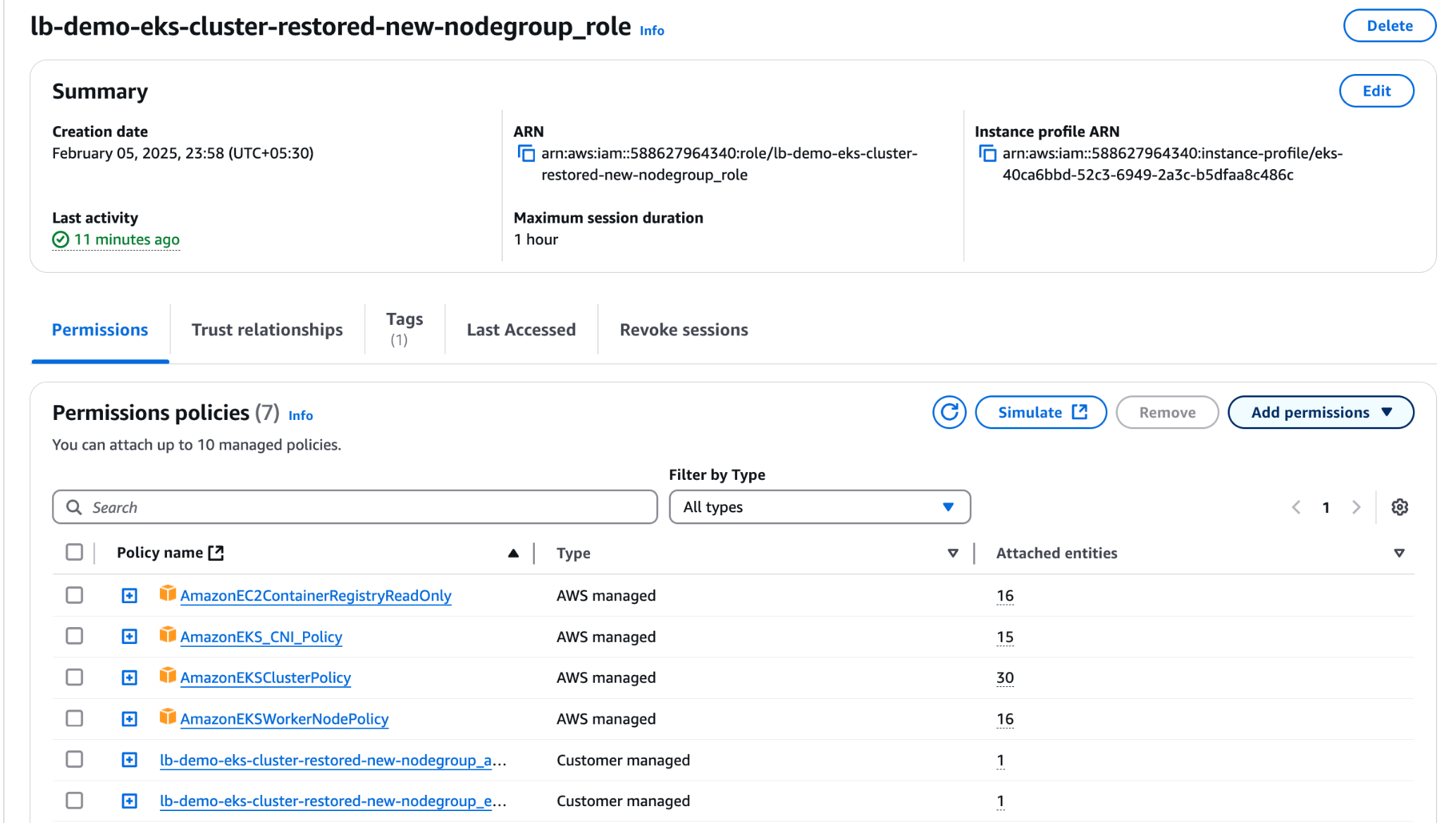Screen dimensions: 1456x823
Task: Click the 11 minutes ago activity link
Action: click(x=127, y=240)
